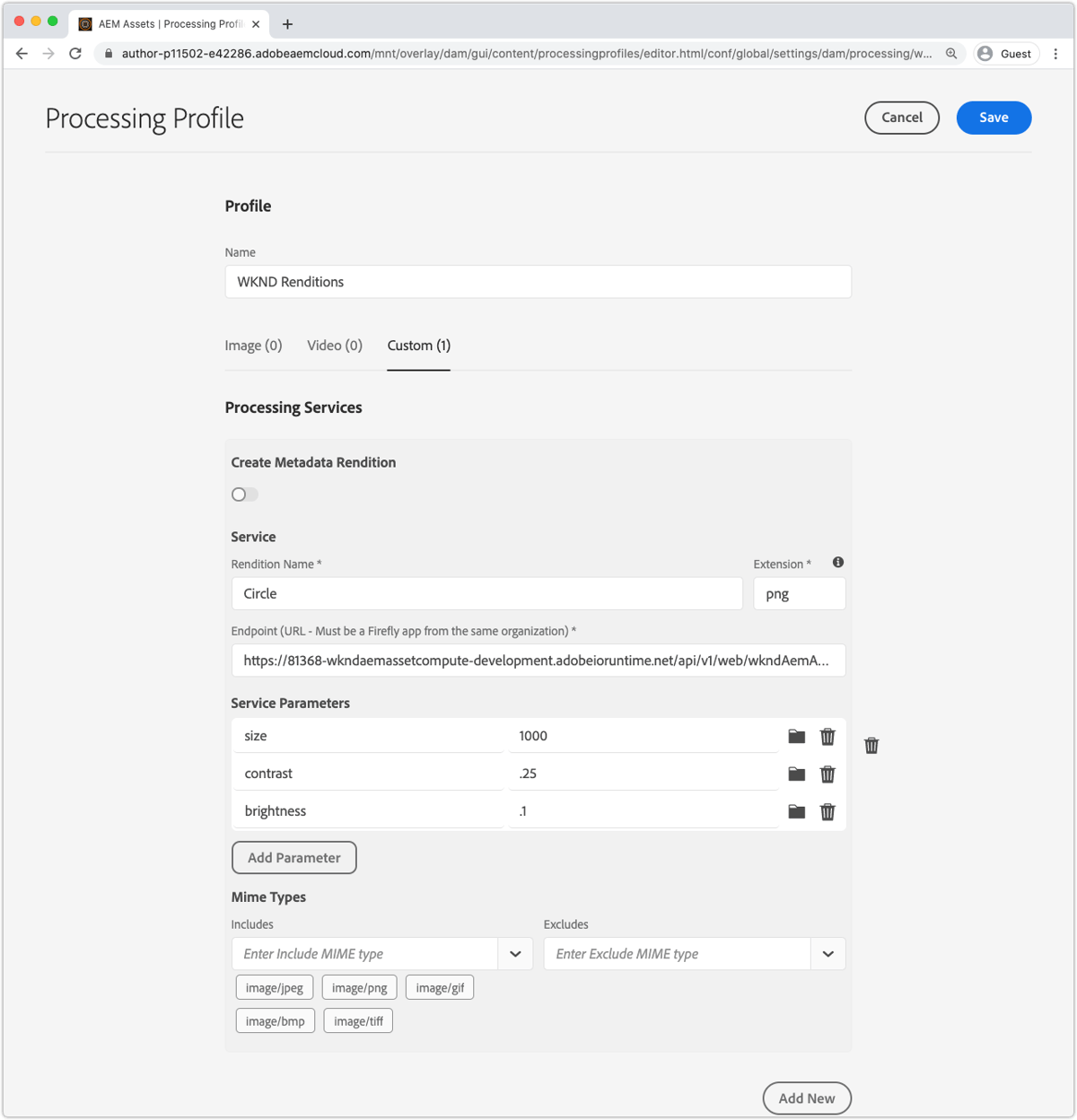The image size is (1077, 1120).
Task: Expand the browser zoom control in address bar
Action: 951,53
